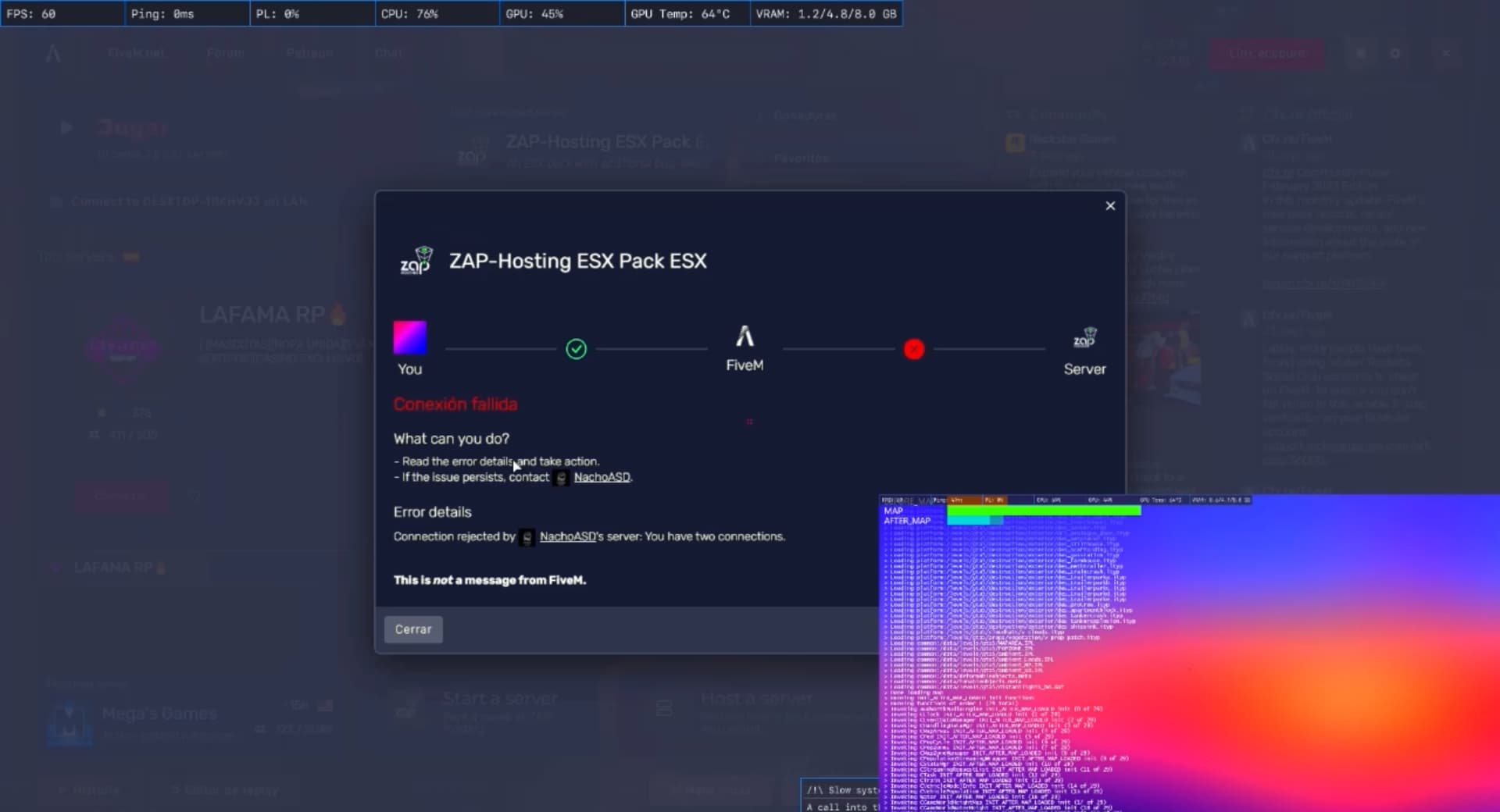Open the settings gear in background launcher
Screen dimensions: 1500x812
(x=1395, y=53)
